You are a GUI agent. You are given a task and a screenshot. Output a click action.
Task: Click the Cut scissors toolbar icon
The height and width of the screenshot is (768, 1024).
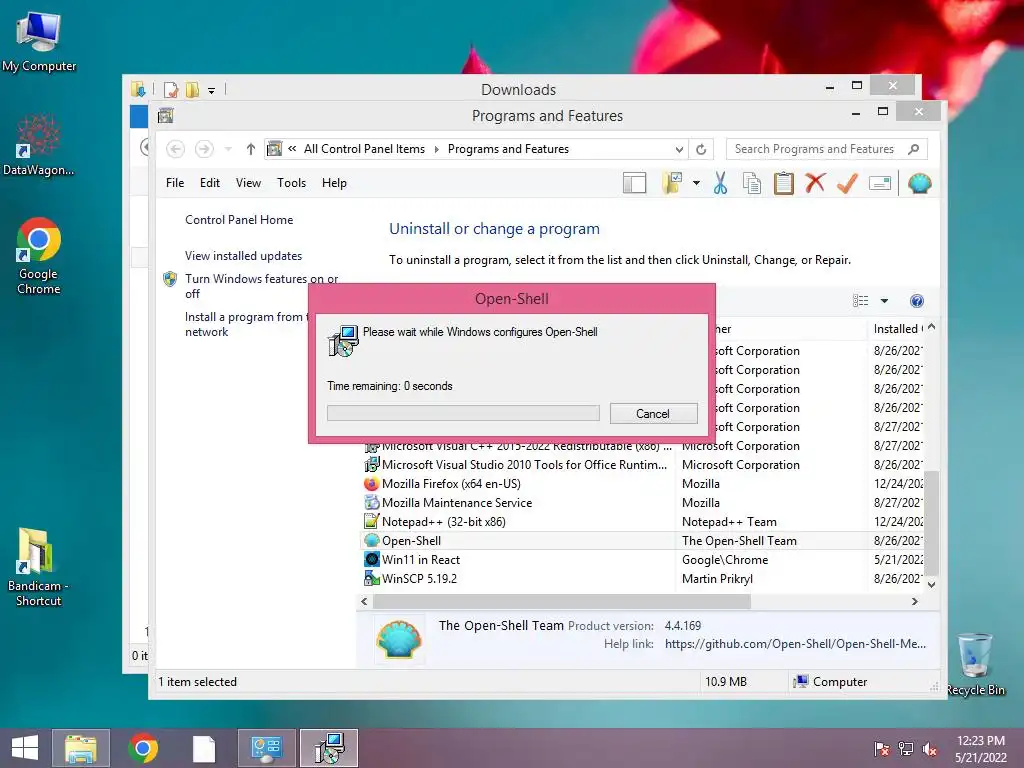pos(720,184)
